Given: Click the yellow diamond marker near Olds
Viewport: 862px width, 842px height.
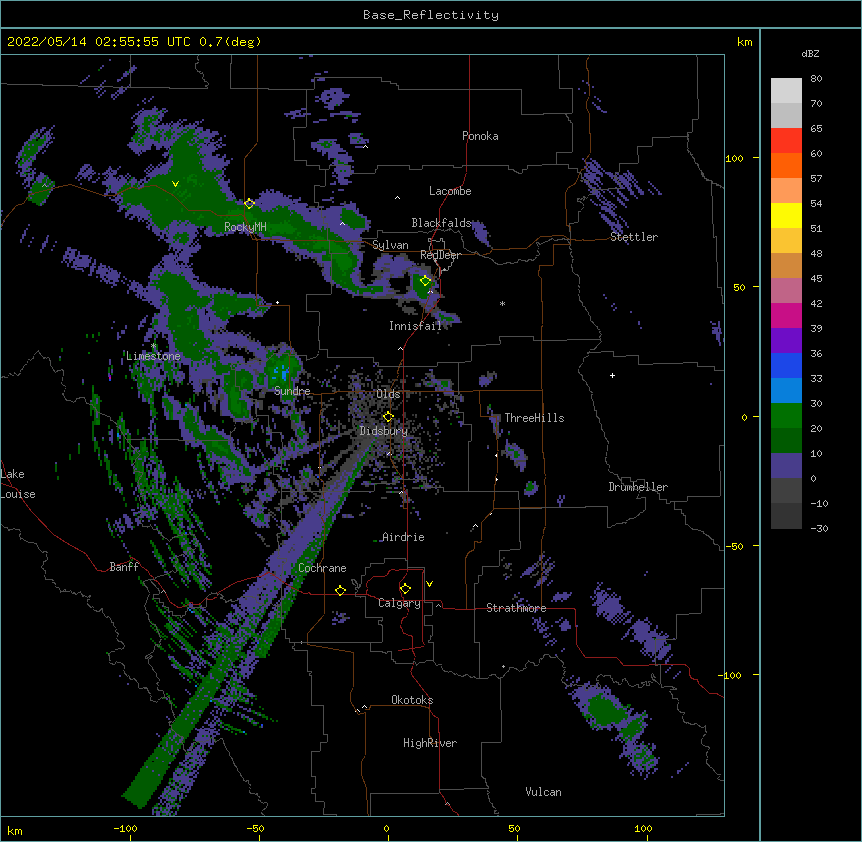Looking at the screenshot, I should (x=388, y=417).
